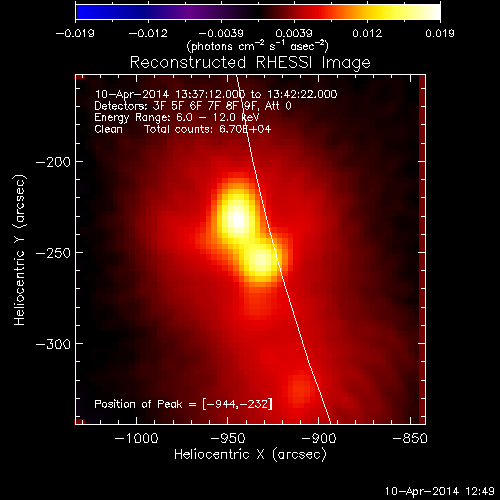Click the 'Energy Range: 6.0 - 12.0 keV' line

tap(177, 118)
